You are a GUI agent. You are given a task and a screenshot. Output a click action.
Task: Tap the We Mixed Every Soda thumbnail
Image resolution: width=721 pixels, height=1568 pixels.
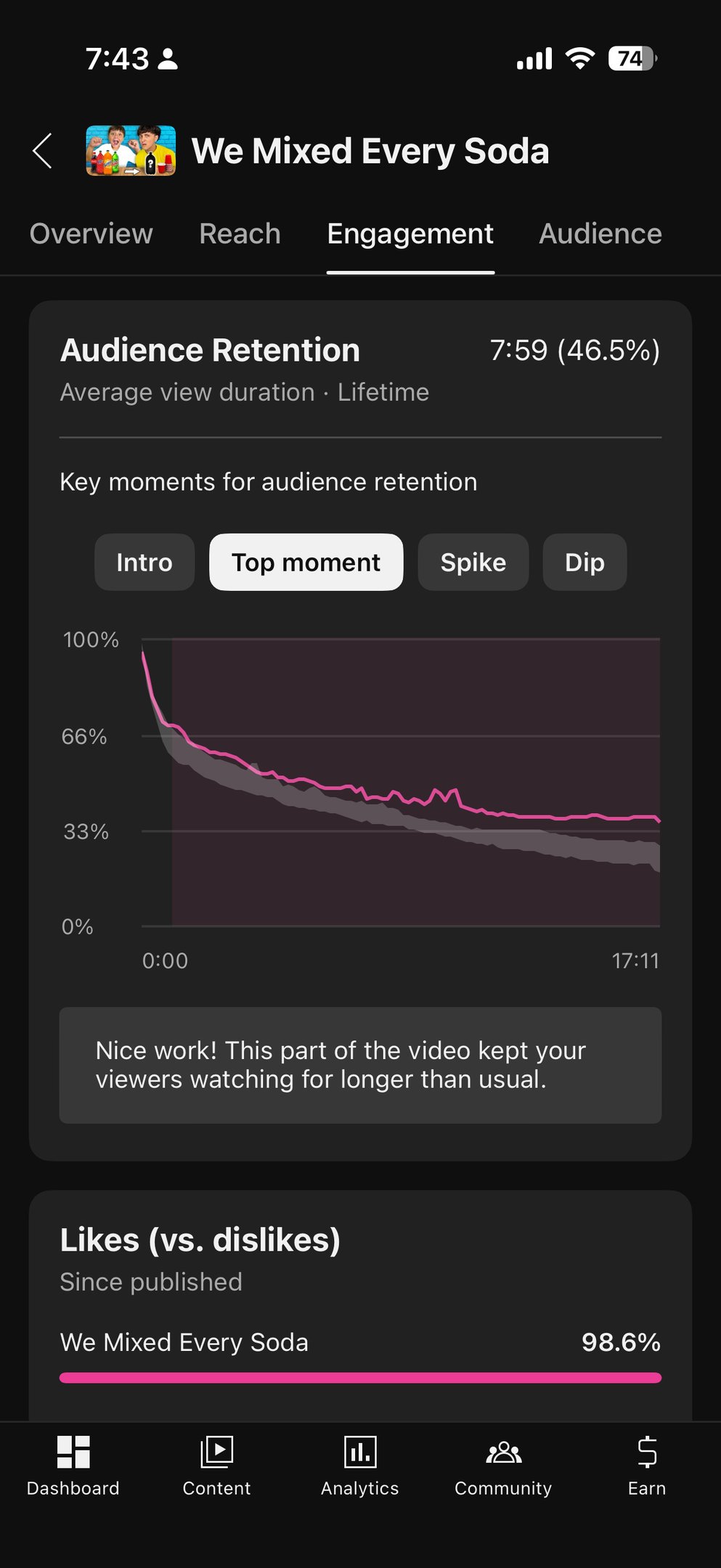coord(131,151)
